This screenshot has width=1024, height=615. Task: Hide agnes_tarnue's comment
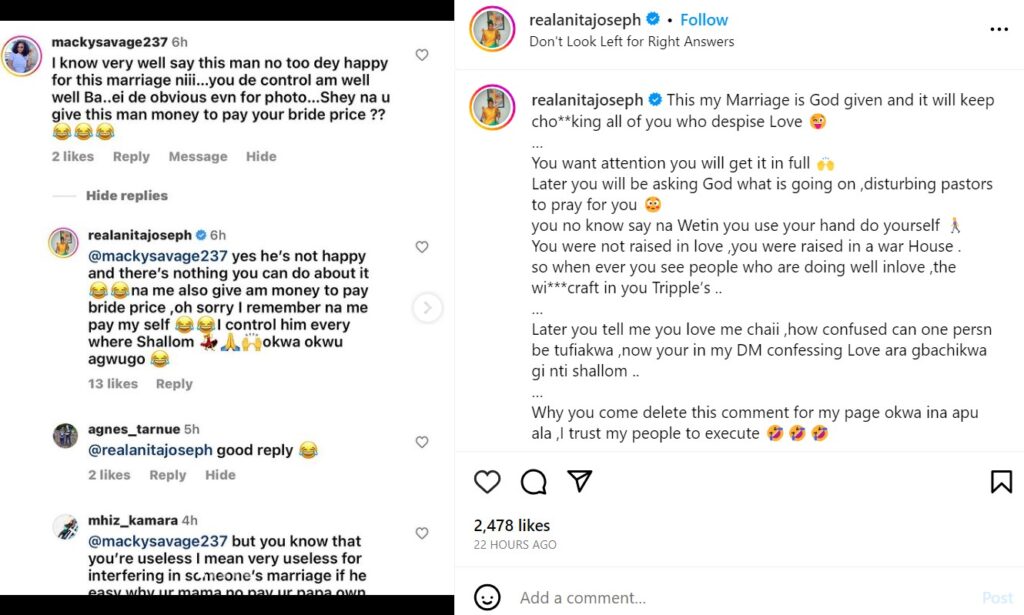tap(220, 475)
